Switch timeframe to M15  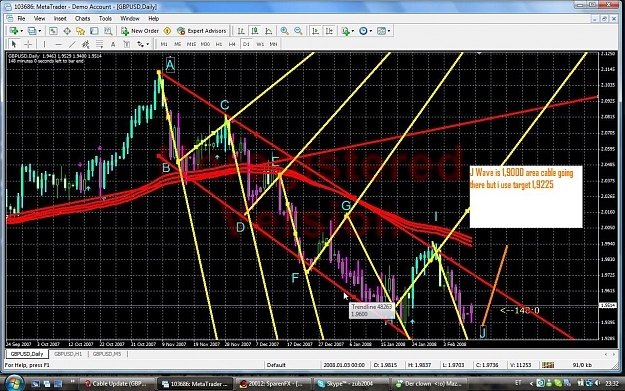[191, 44]
